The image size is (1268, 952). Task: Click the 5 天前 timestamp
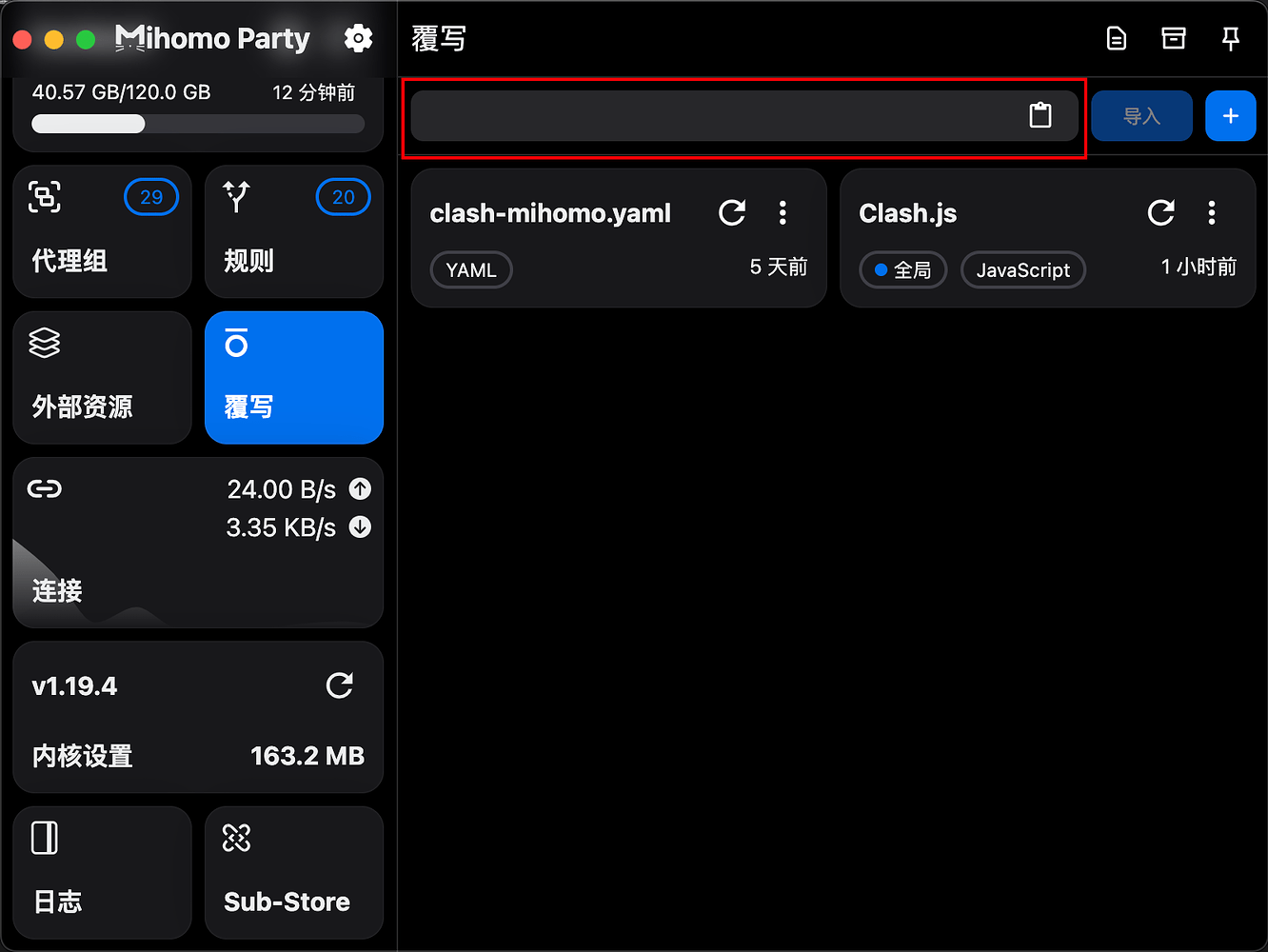tap(779, 268)
